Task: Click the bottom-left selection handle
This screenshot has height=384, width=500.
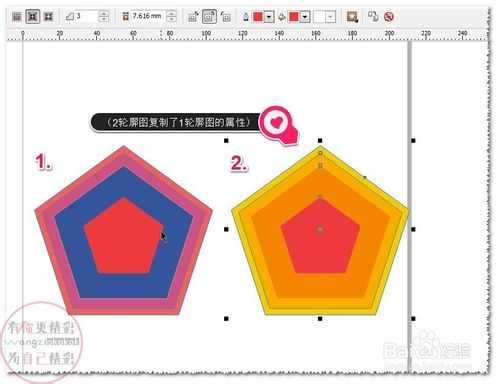Action: click(x=226, y=319)
